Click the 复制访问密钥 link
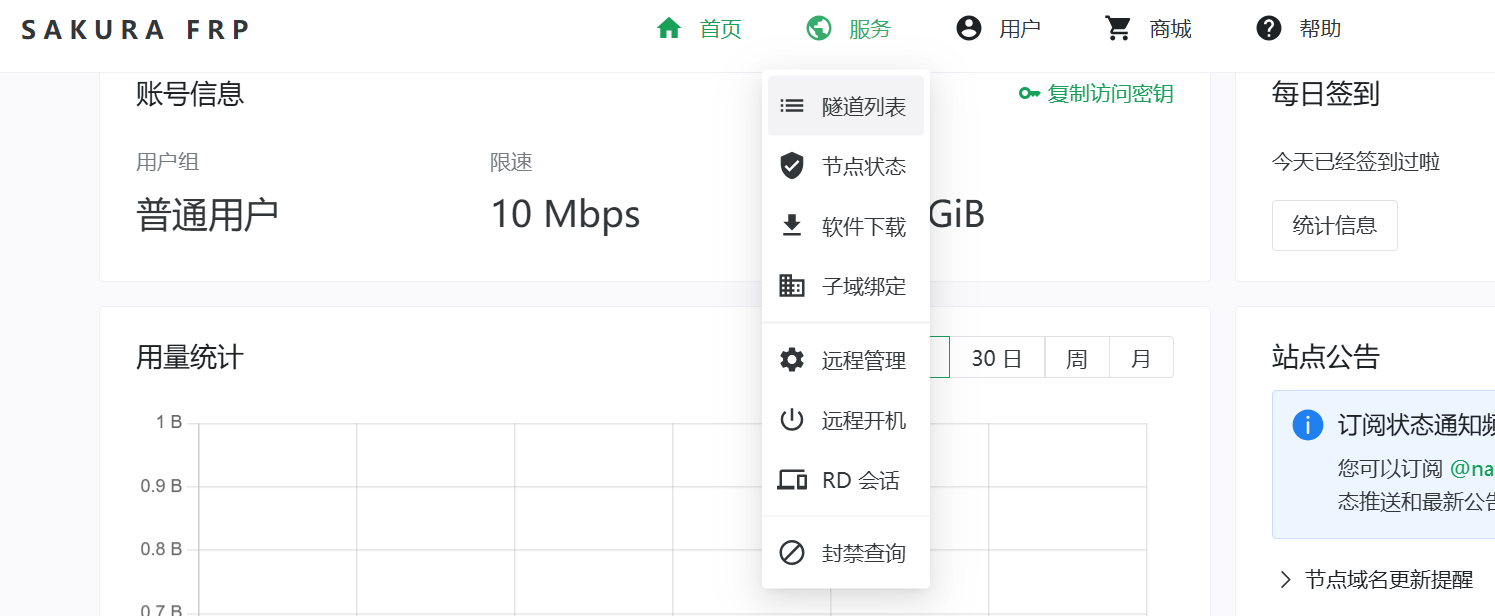The image size is (1495, 616). click(1096, 94)
